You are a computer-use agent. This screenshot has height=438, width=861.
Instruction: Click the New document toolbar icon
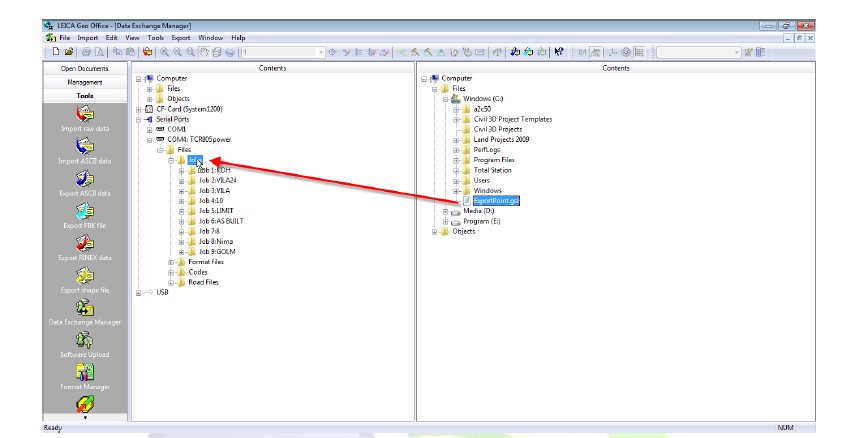(55, 52)
